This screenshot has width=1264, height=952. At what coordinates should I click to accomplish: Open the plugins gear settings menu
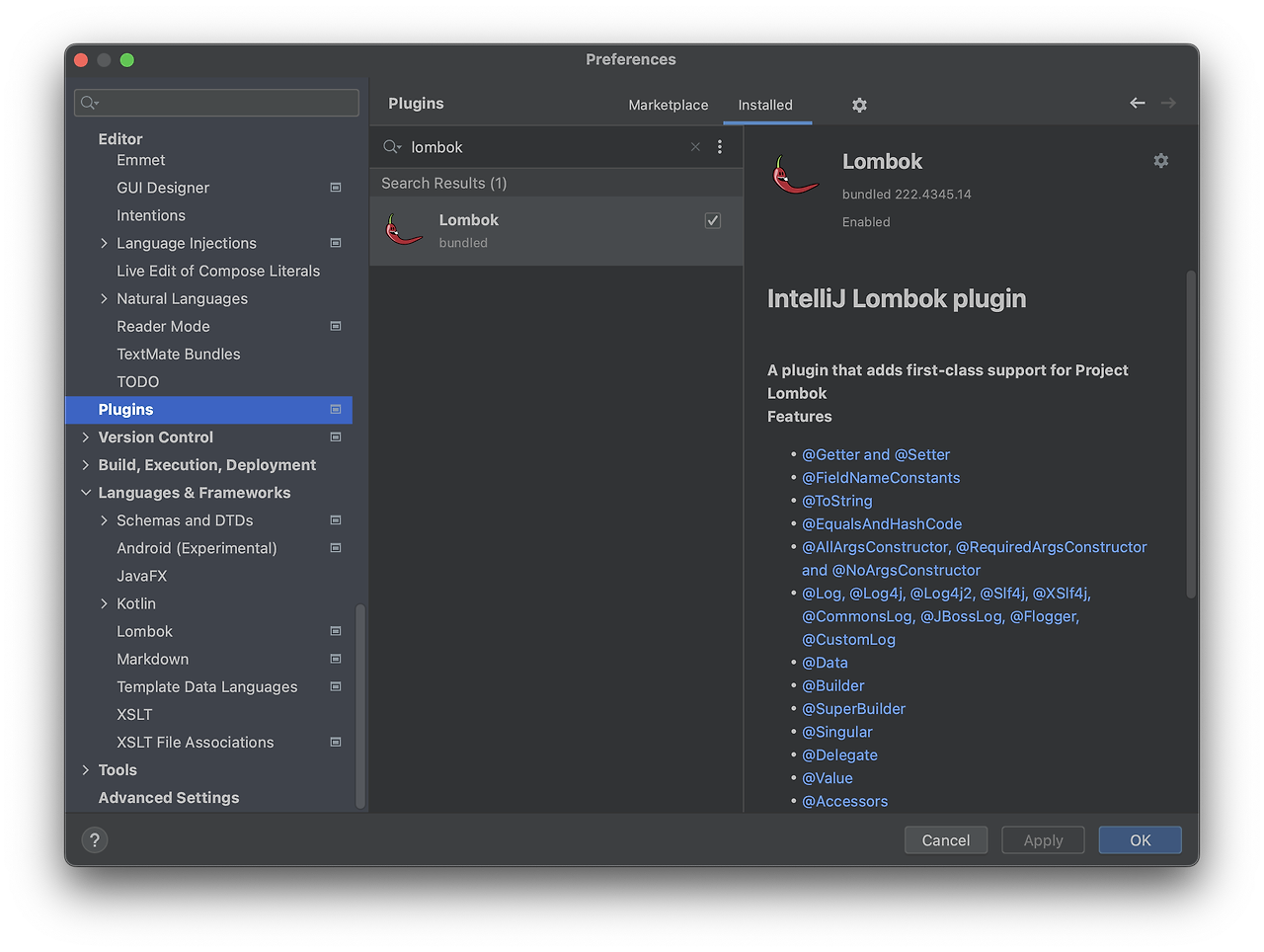click(x=859, y=105)
